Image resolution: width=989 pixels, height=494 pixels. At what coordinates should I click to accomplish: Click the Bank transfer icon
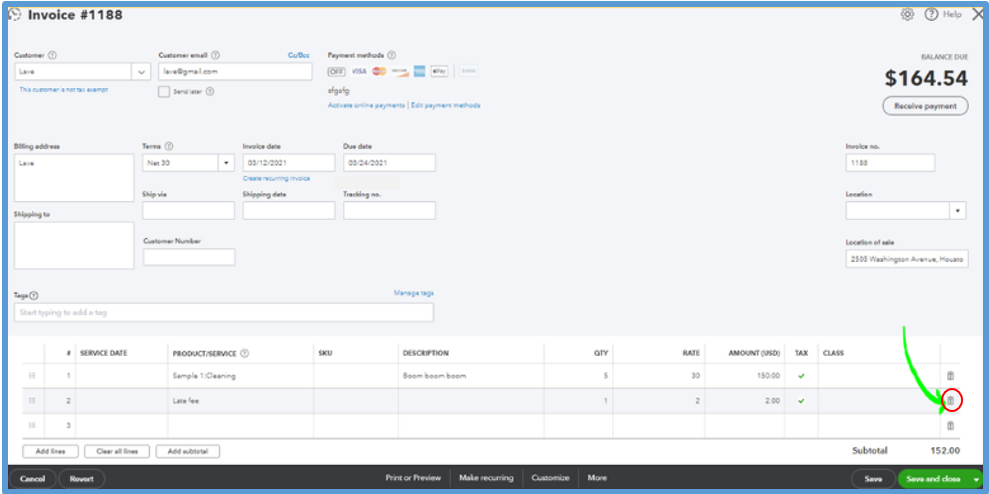[x=468, y=71]
